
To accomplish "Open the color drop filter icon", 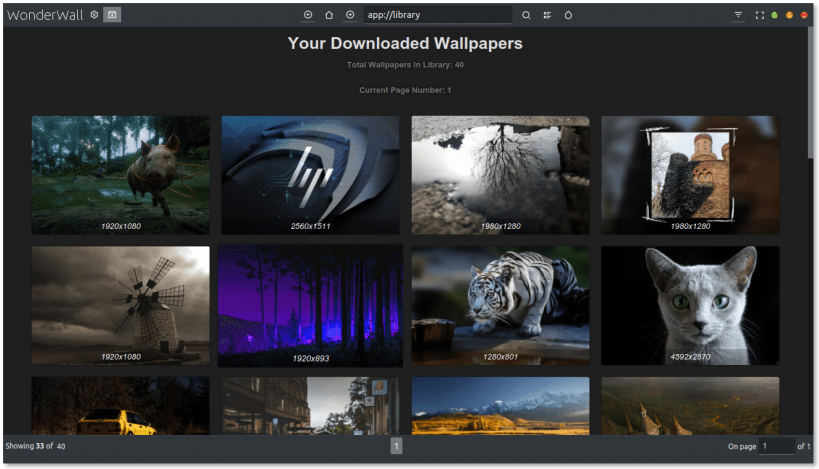I will click(x=568, y=15).
